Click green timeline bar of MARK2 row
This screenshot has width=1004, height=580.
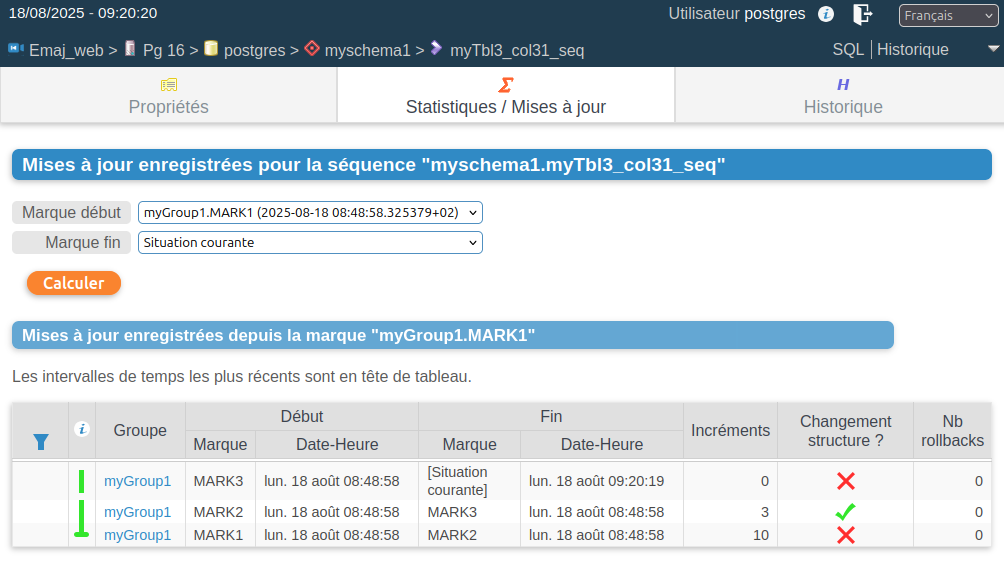pos(81,512)
